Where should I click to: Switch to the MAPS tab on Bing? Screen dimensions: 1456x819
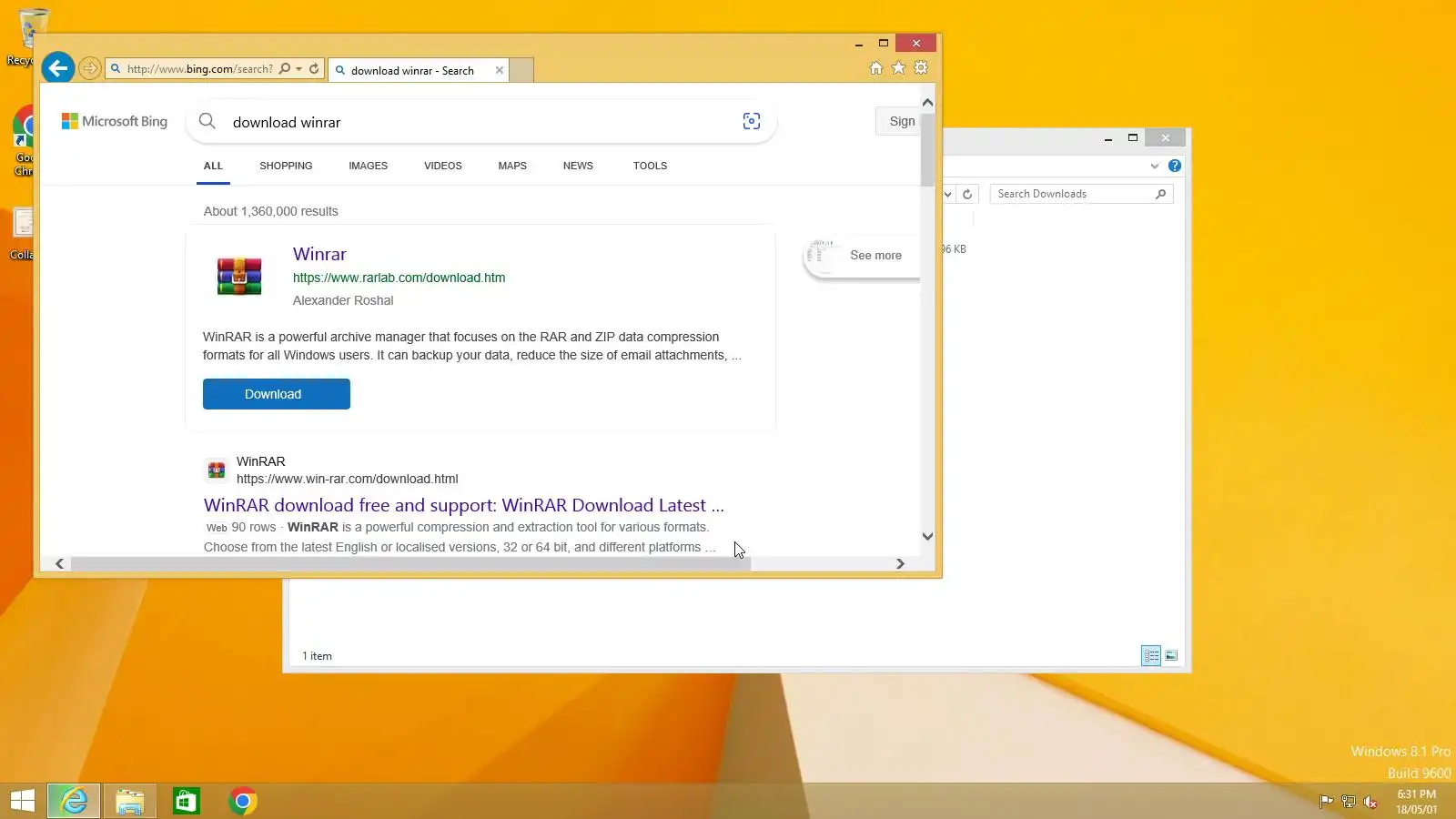click(512, 166)
